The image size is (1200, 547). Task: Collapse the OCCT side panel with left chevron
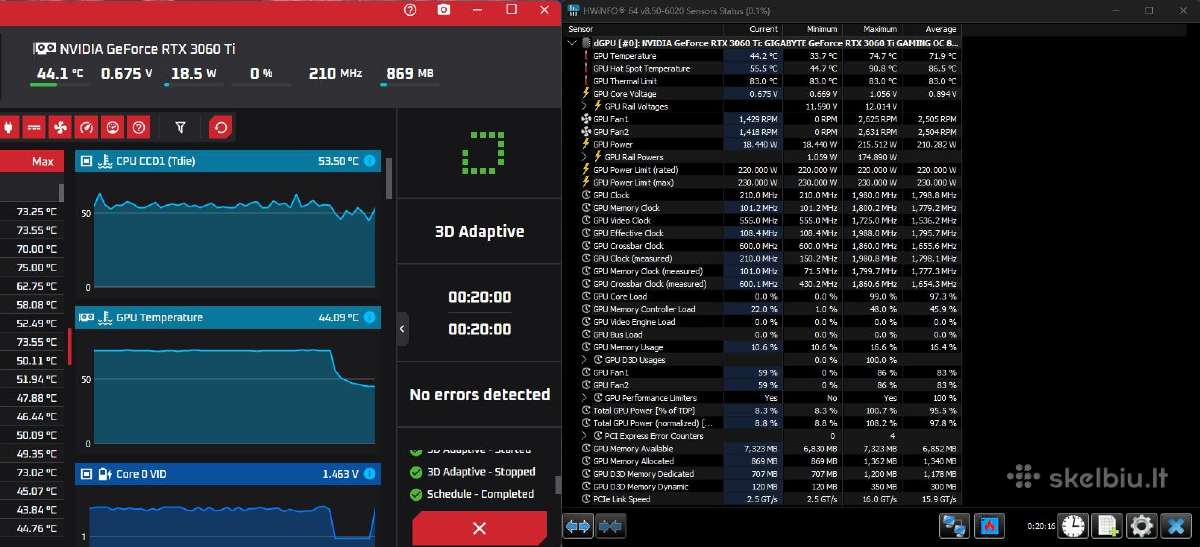point(402,328)
